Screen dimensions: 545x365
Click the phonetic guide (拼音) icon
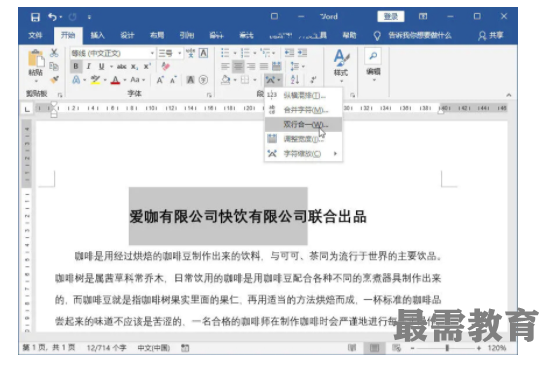pyautogui.click(x=190, y=53)
